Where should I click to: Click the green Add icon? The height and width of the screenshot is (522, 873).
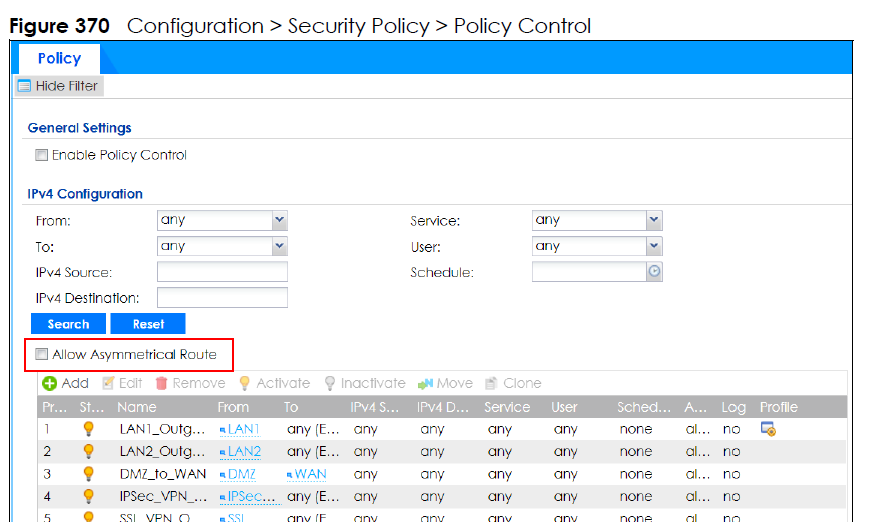[48, 383]
